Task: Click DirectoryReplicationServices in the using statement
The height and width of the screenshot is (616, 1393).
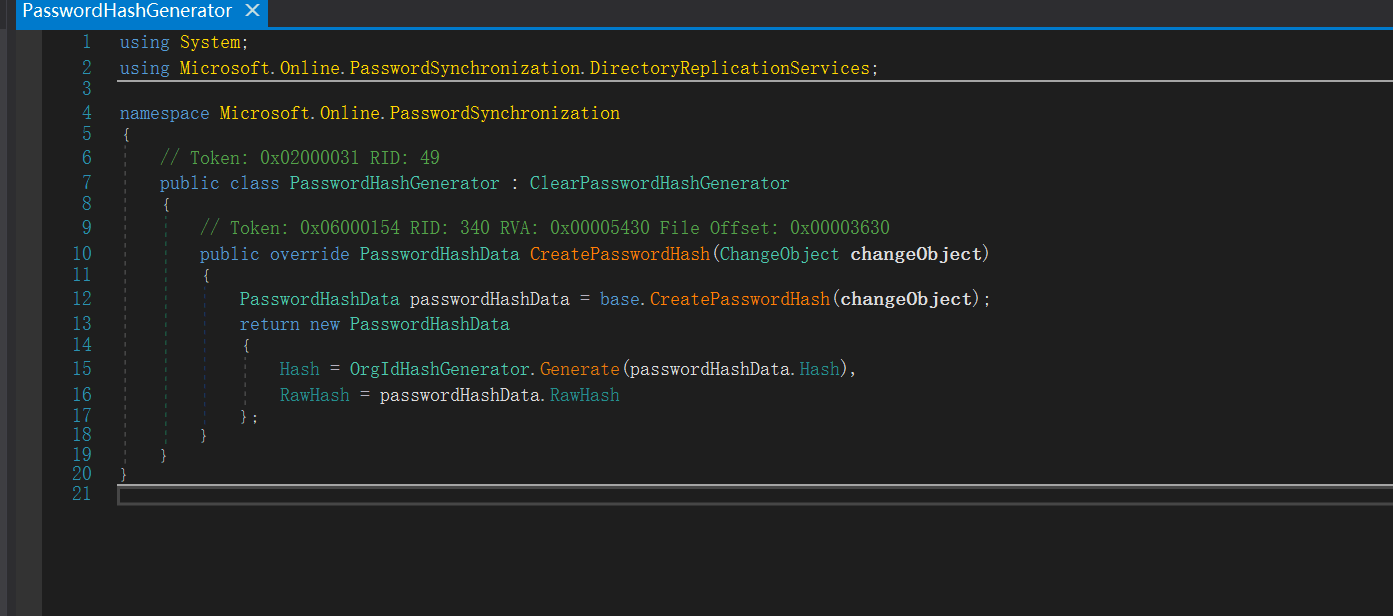Action: coord(729,69)
